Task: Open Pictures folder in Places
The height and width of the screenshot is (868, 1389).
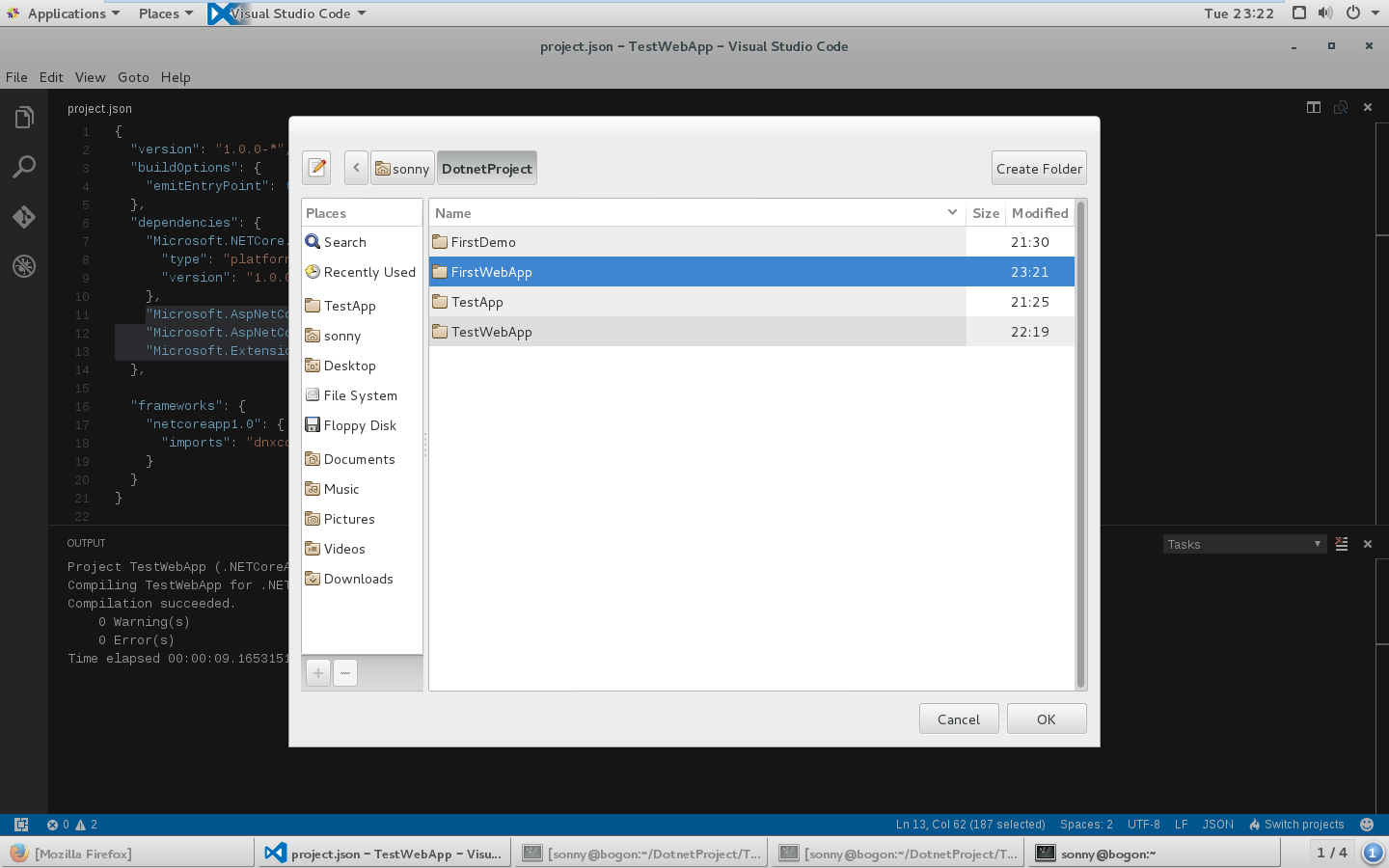Action: (x=362, y=519)
